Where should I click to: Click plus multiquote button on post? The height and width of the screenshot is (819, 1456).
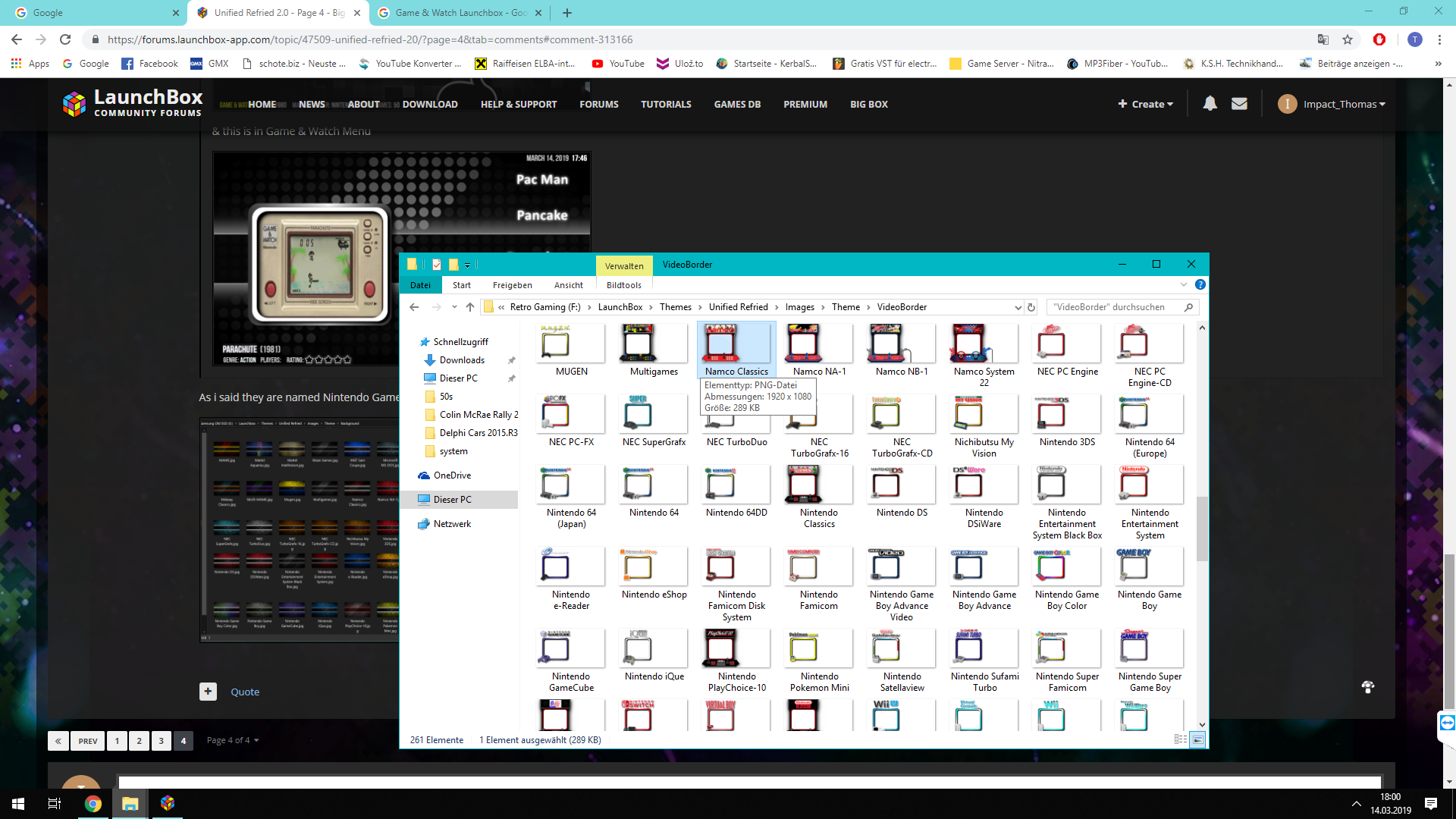coord(208,692)
